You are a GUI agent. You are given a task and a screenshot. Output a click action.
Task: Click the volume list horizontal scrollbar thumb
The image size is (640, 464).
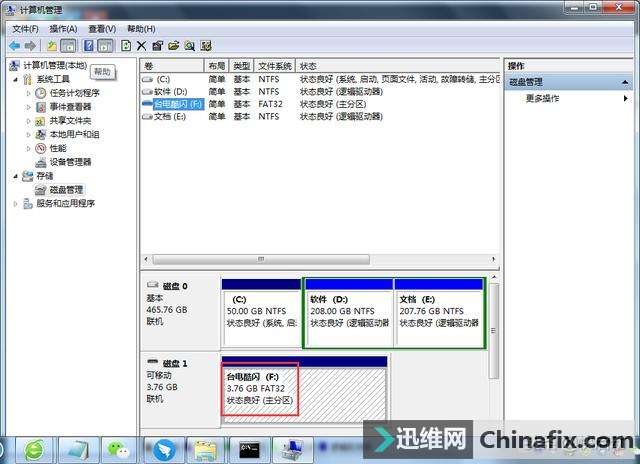pyautogui.click(x=261, y=259)
